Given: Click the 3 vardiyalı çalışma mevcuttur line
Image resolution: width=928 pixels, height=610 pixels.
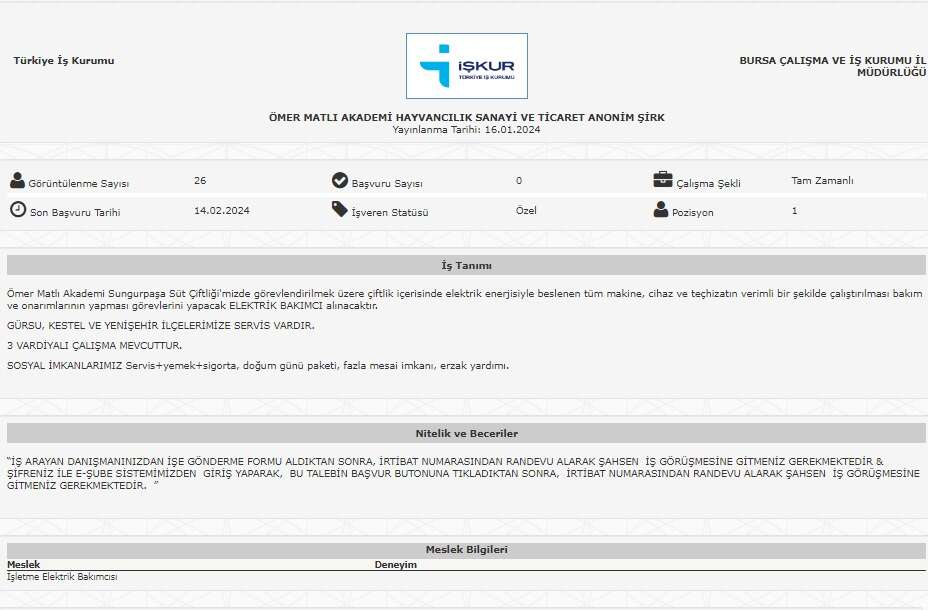Looking at the screenshot, I should pyautogui.click(x=94, y=345).
